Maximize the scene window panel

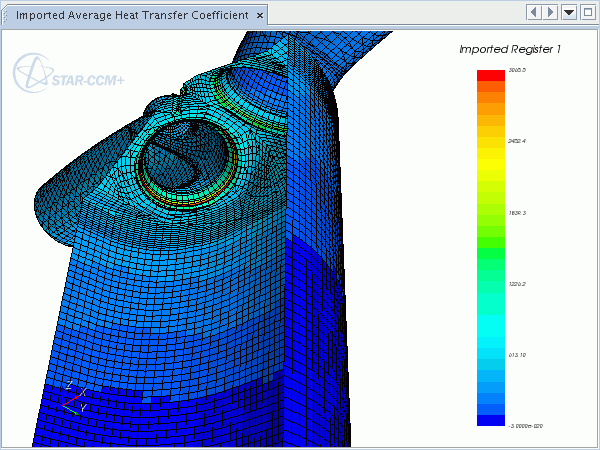pyautogui.click(x=587, y=12)
